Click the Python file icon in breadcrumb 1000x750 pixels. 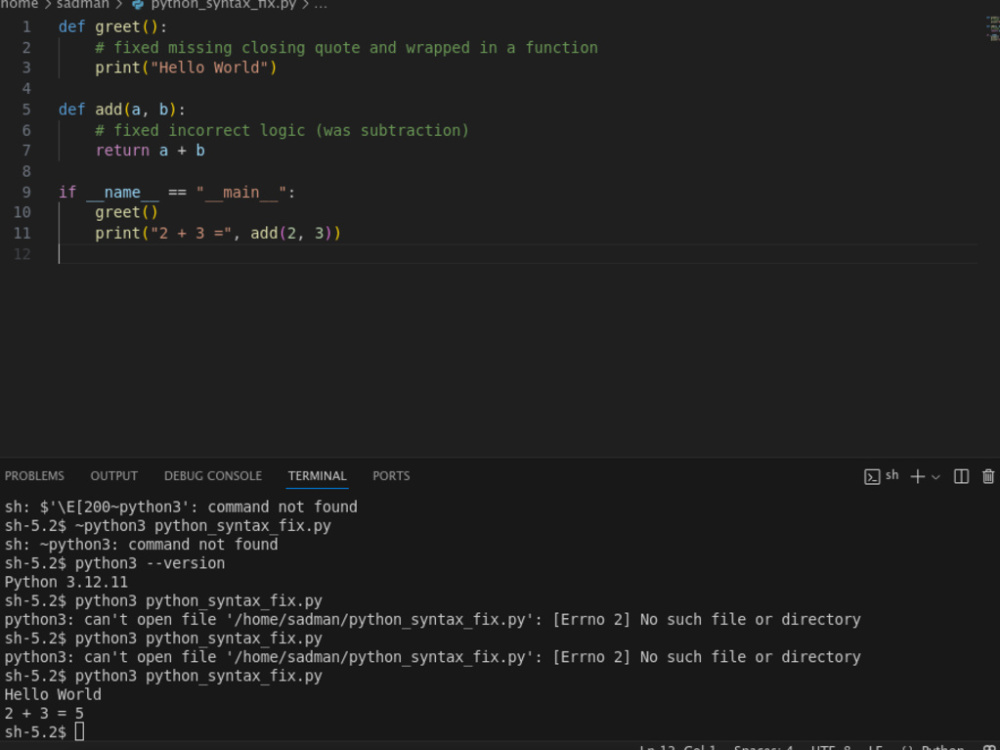137,4
